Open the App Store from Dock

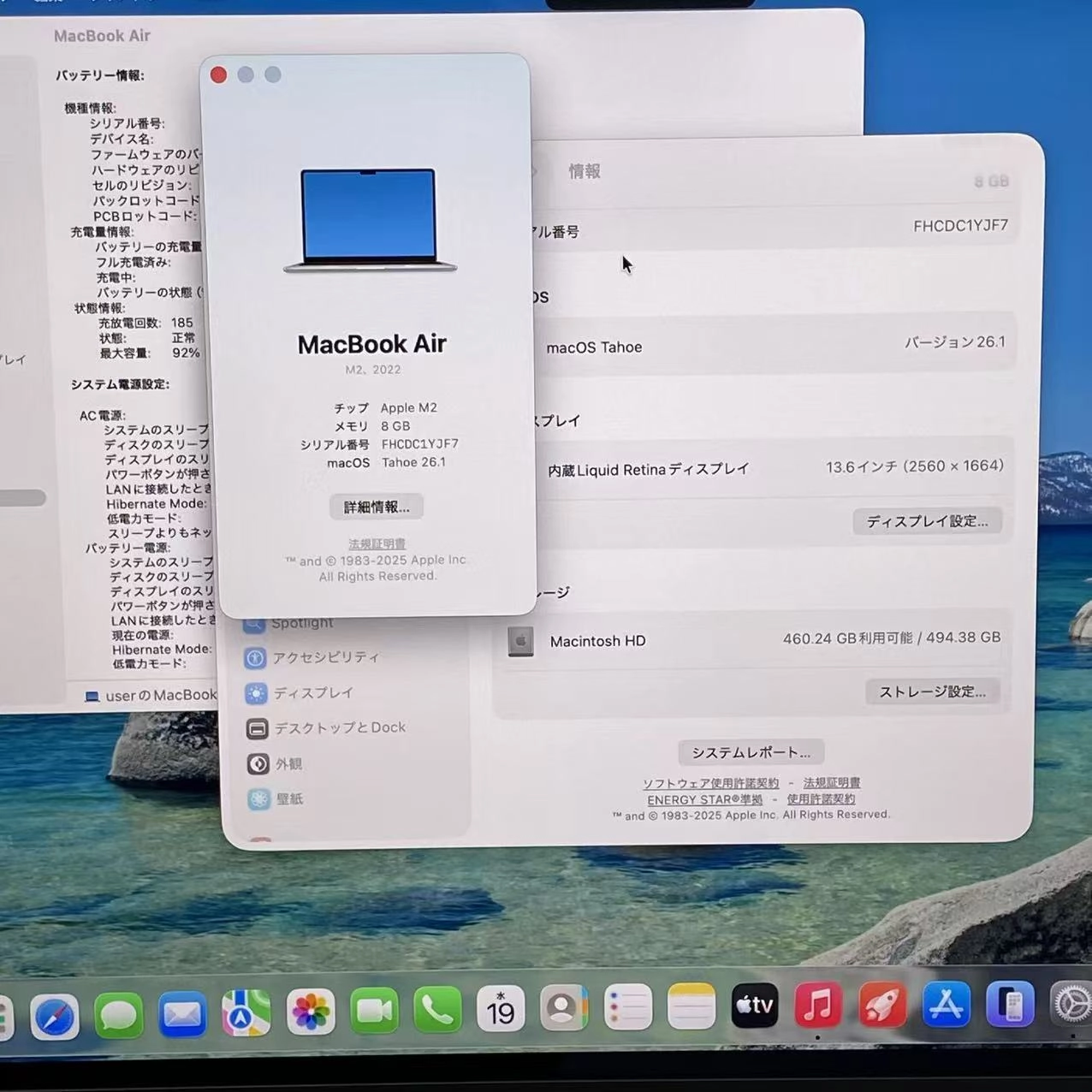pyautogui.click(x=946, y=1004)
